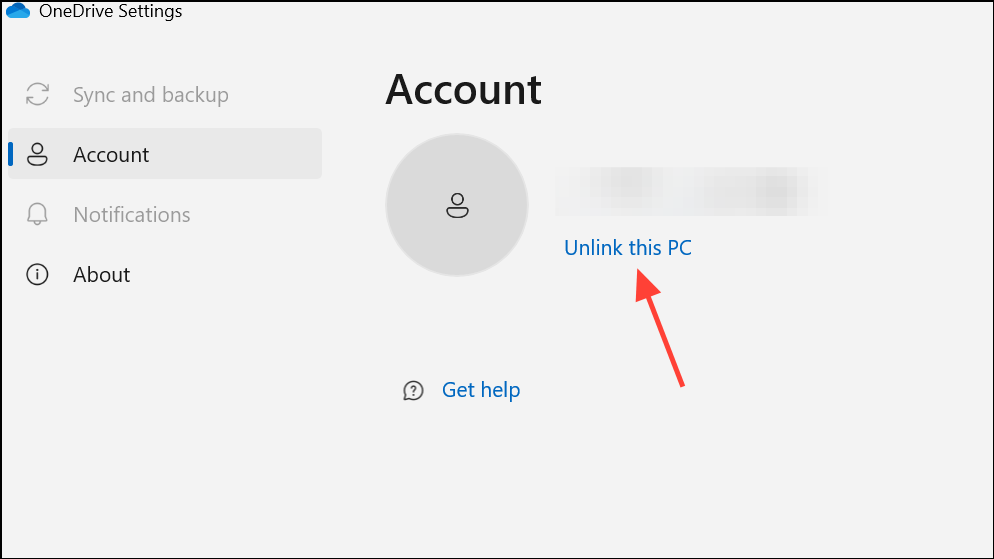Screen dimensions: 994x559
Task: Click the blurred account name text
Action: (x=690, y=191)
